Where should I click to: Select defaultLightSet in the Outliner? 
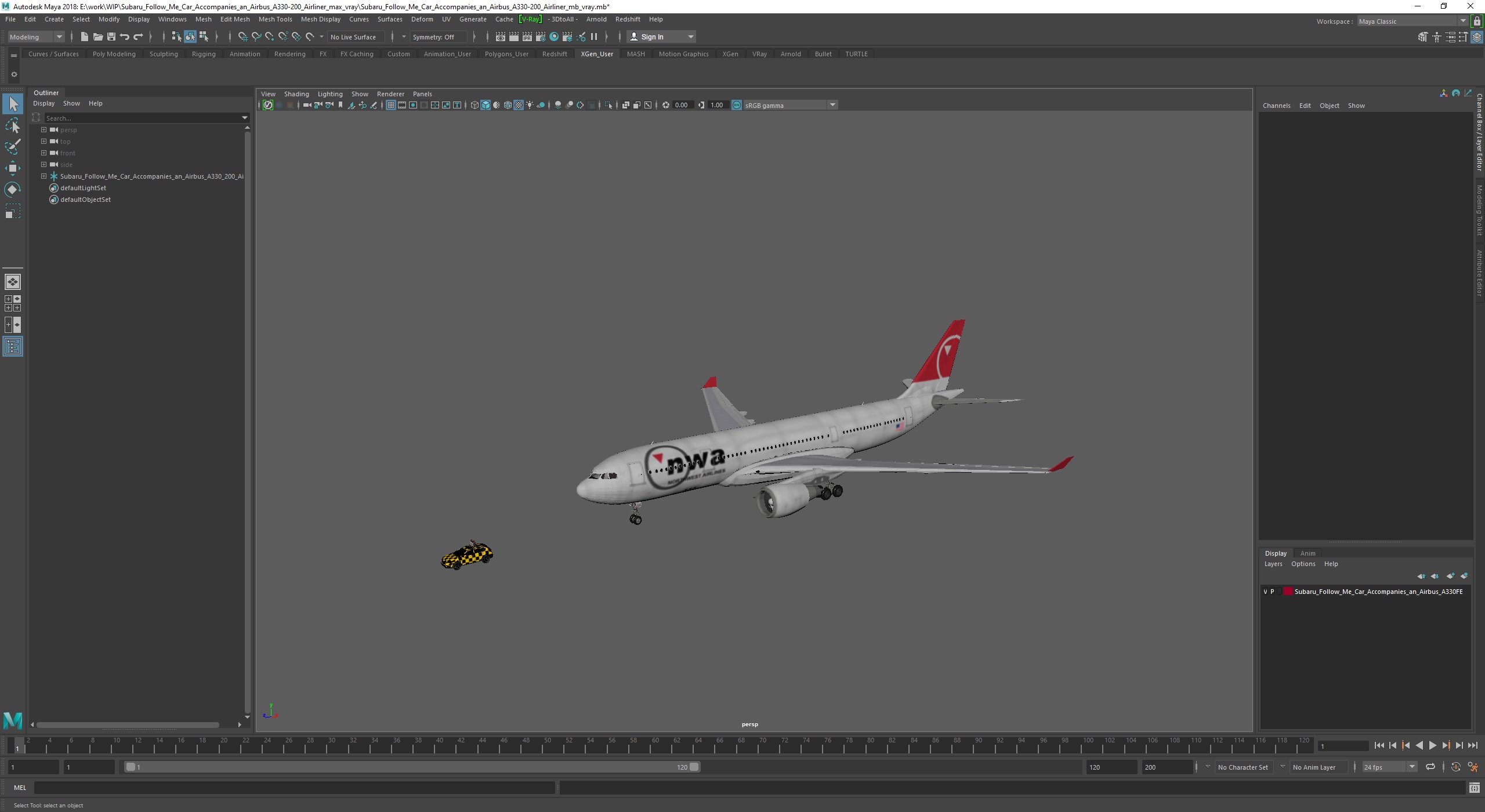[x=83, y=188]
